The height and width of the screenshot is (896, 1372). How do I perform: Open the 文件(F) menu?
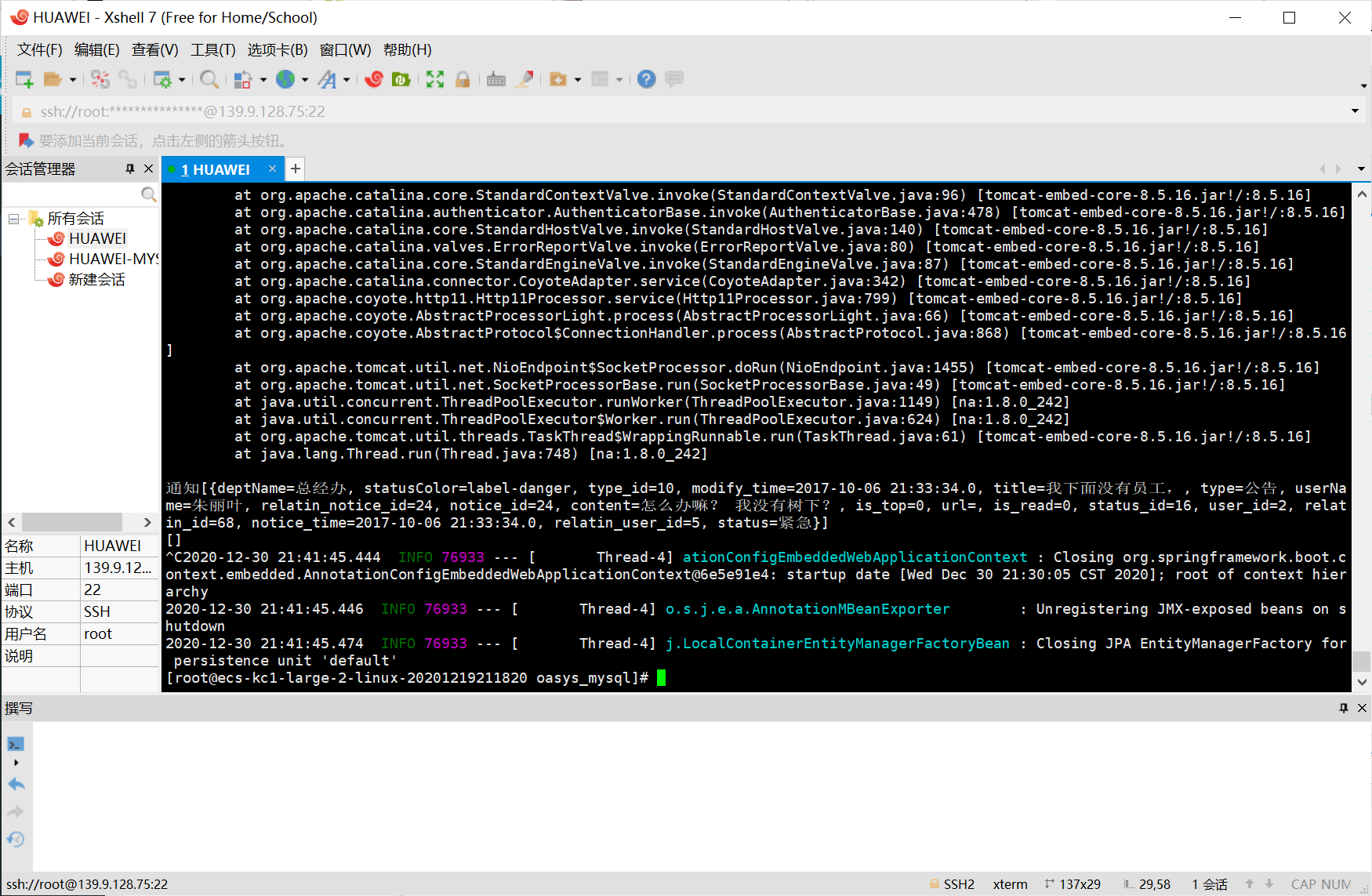[40, 49]
